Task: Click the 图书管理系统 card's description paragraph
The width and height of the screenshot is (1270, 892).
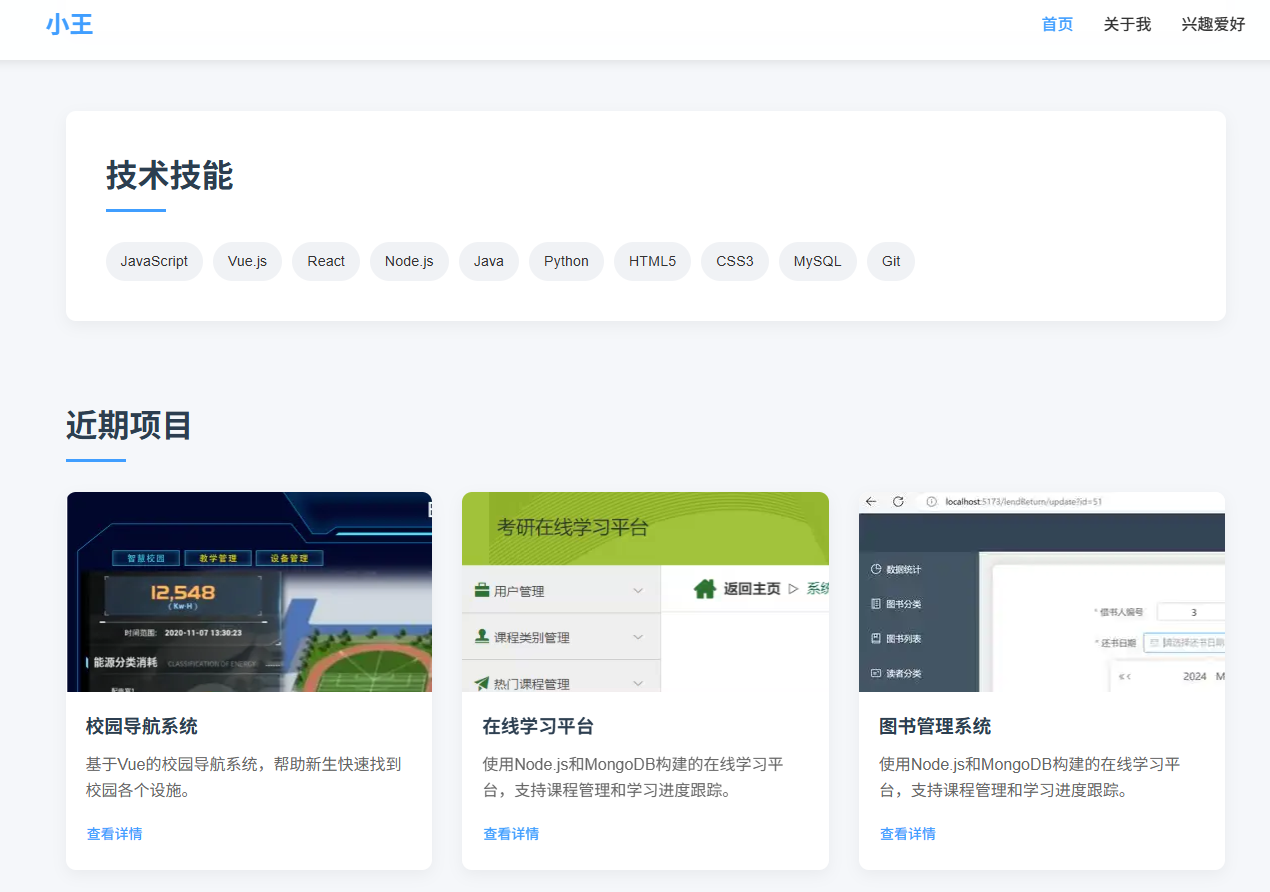Action: click(1031, 777)
